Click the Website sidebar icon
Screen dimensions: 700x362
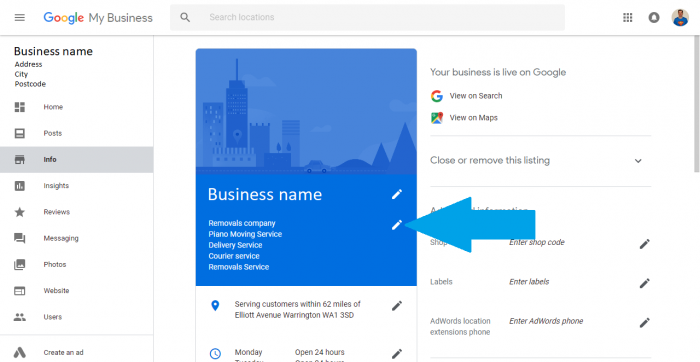(20, 291)
